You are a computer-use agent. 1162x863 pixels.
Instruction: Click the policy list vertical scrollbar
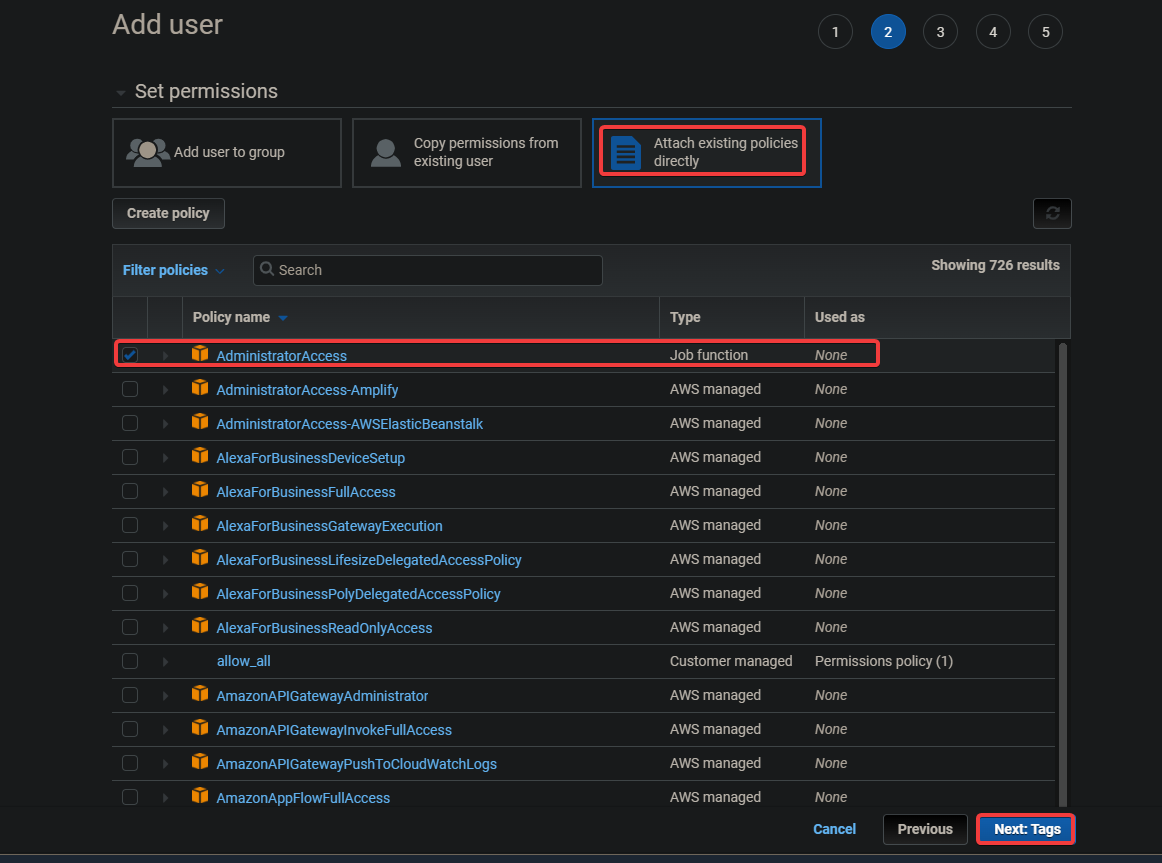pyautogui.click(x=1063, y=574)
